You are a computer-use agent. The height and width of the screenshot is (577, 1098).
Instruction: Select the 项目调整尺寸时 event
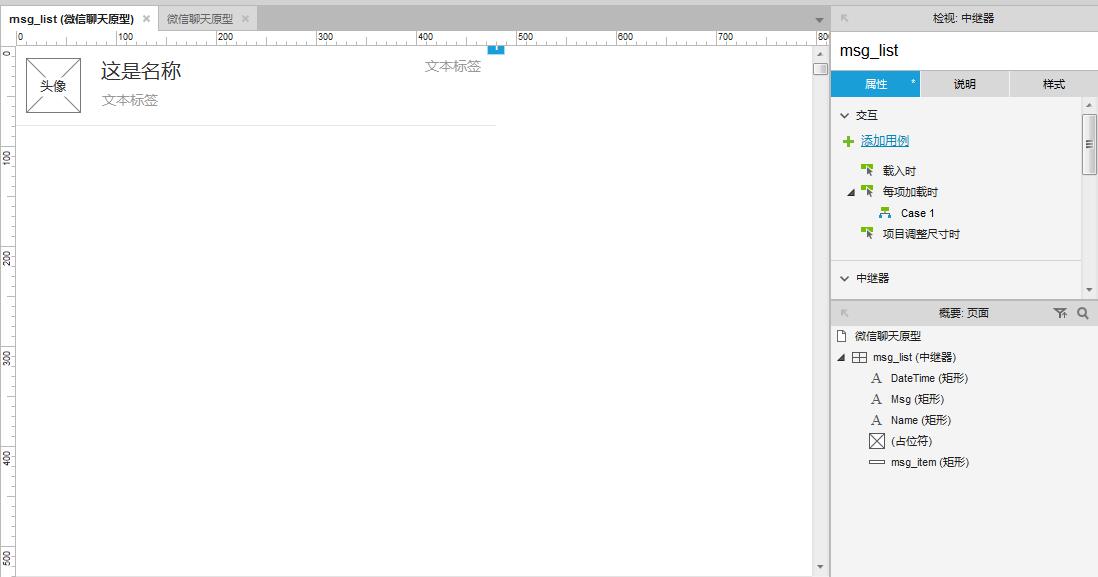[x=921, y=234]
